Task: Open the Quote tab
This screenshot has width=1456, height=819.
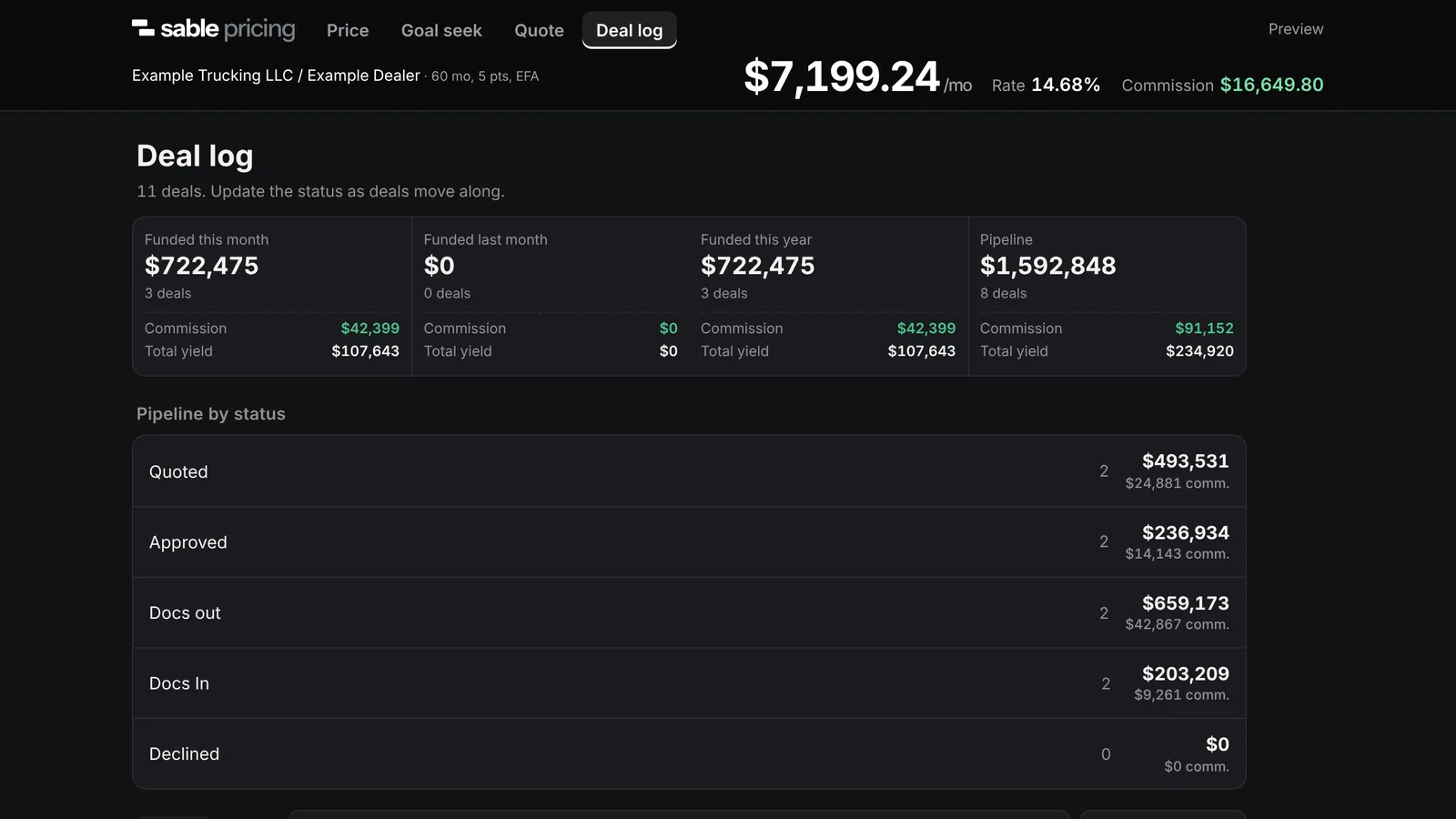Action: coord(539,30)
